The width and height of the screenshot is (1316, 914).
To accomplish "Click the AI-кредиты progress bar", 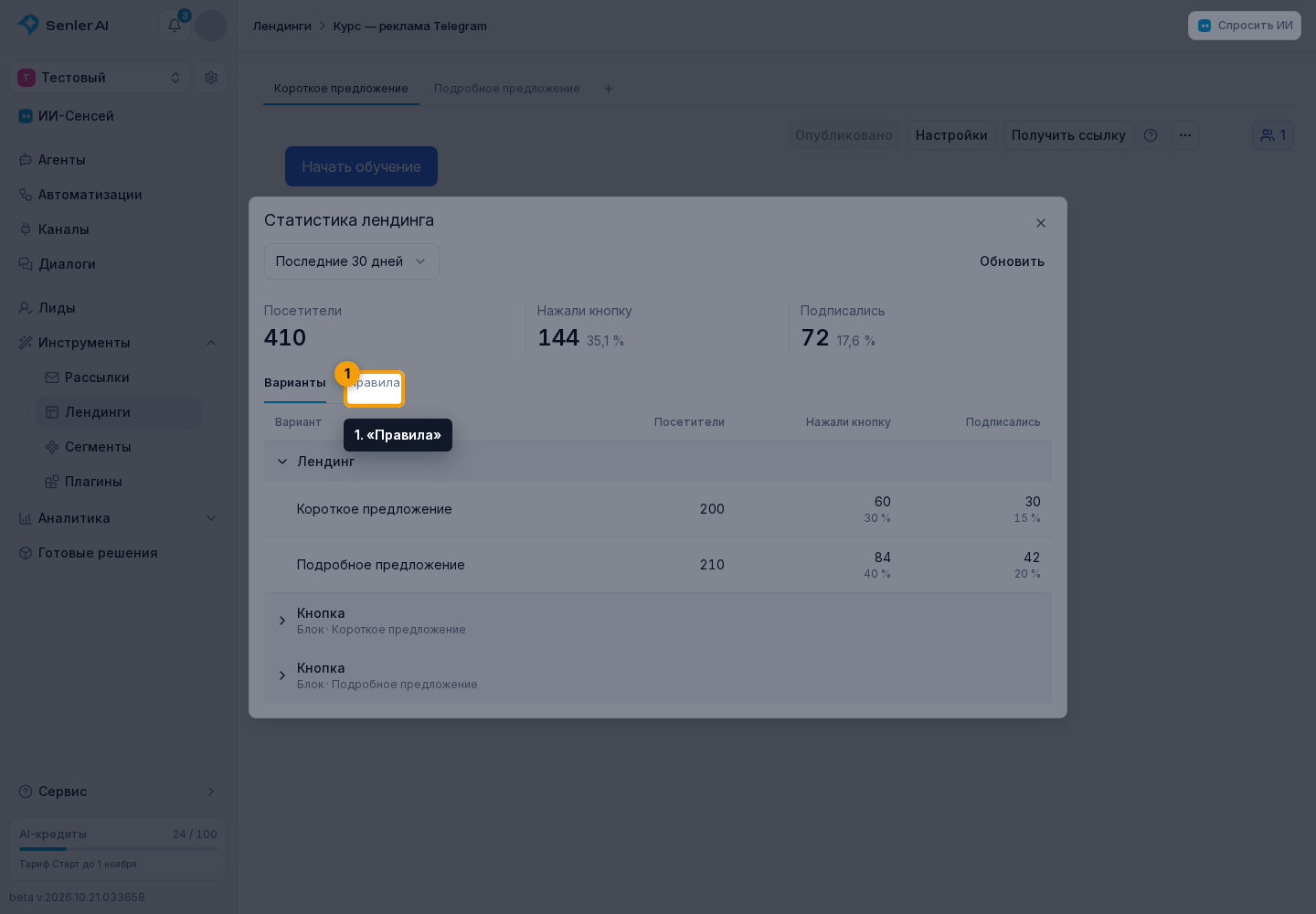I will 118,849.
